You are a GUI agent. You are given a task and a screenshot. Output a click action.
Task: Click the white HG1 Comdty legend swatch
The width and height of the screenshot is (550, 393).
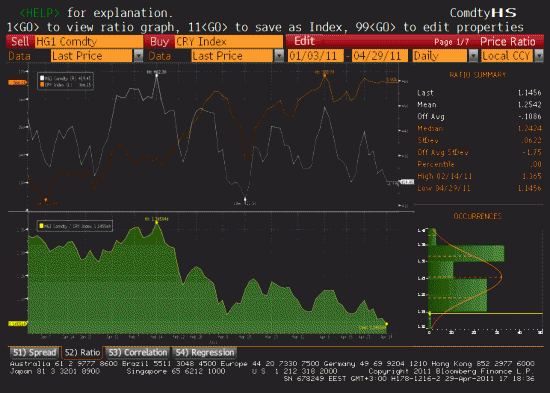point(42,78)
